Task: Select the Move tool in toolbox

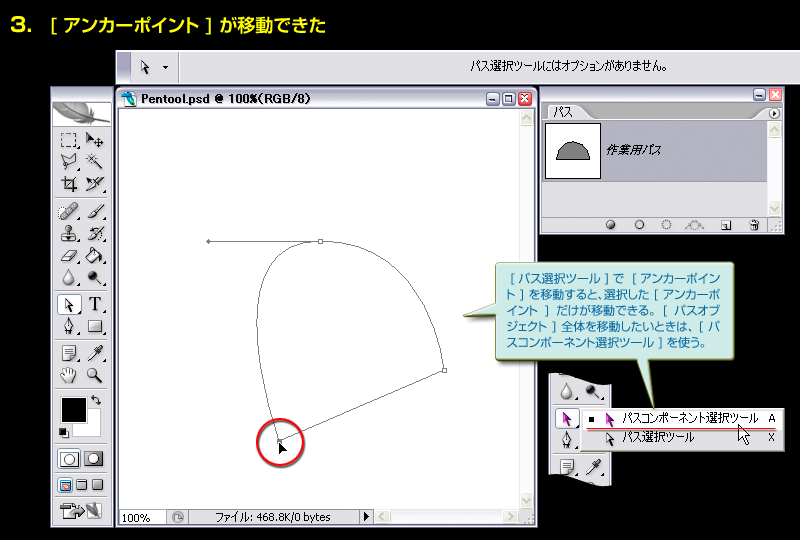Action: (95, 141)
